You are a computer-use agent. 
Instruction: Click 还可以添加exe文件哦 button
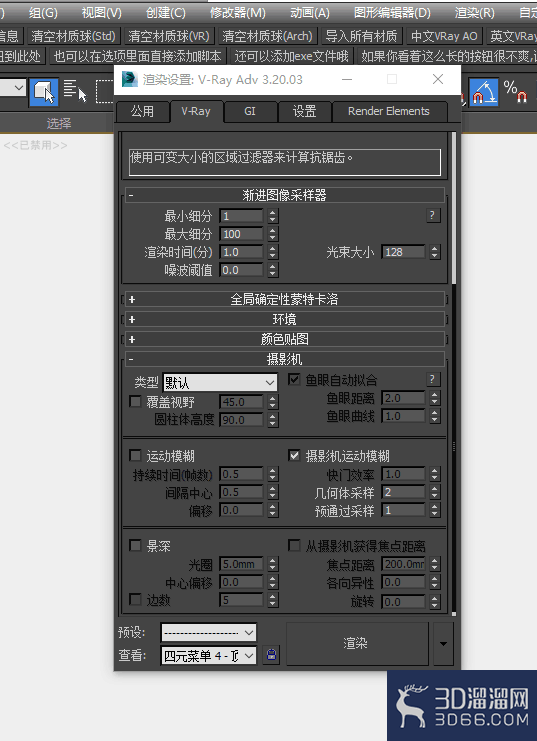[291, 57]
